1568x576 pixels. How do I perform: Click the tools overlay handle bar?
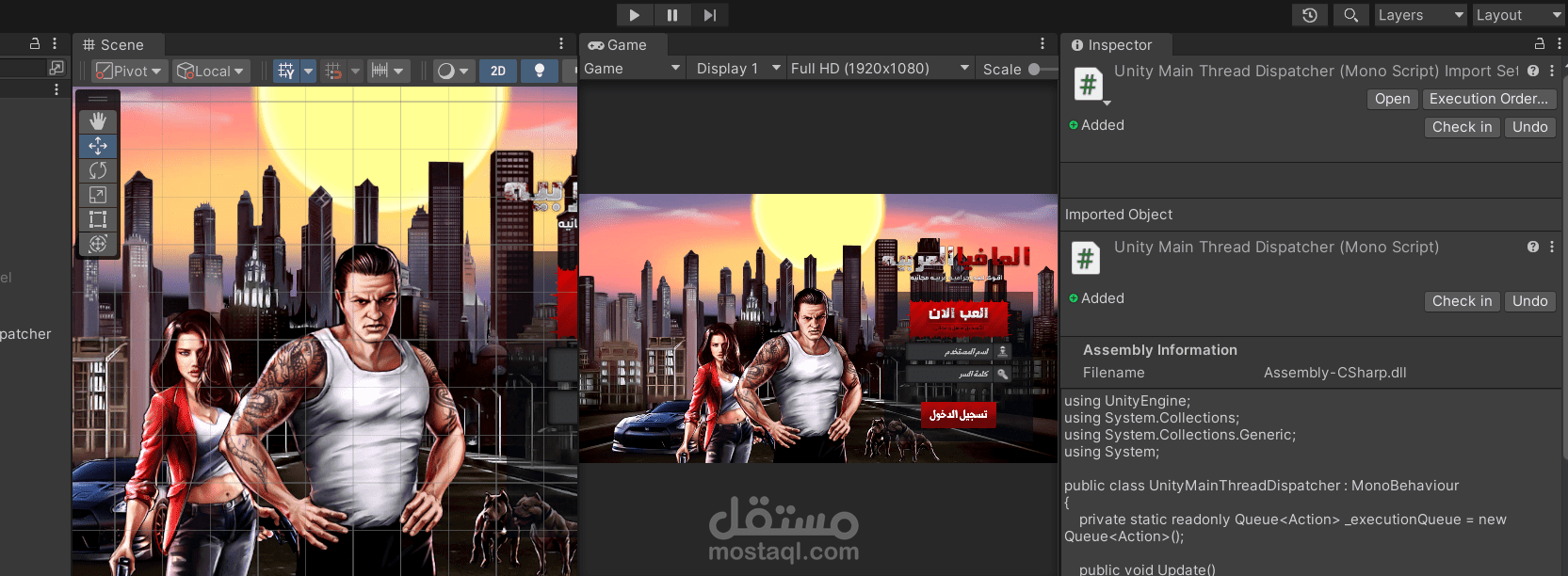(98, 99)
